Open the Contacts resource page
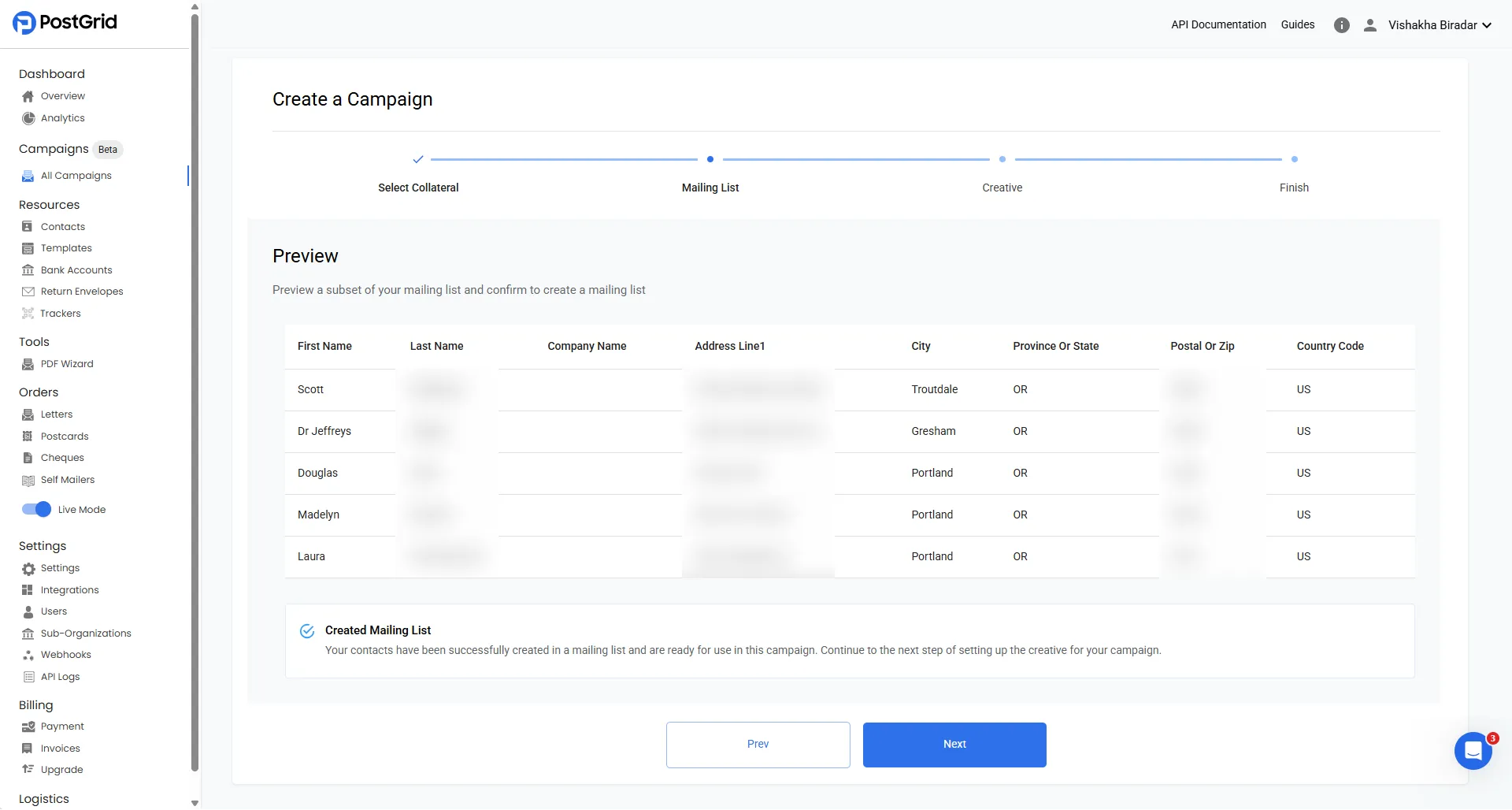1512x810 pixels. (63, 226)
